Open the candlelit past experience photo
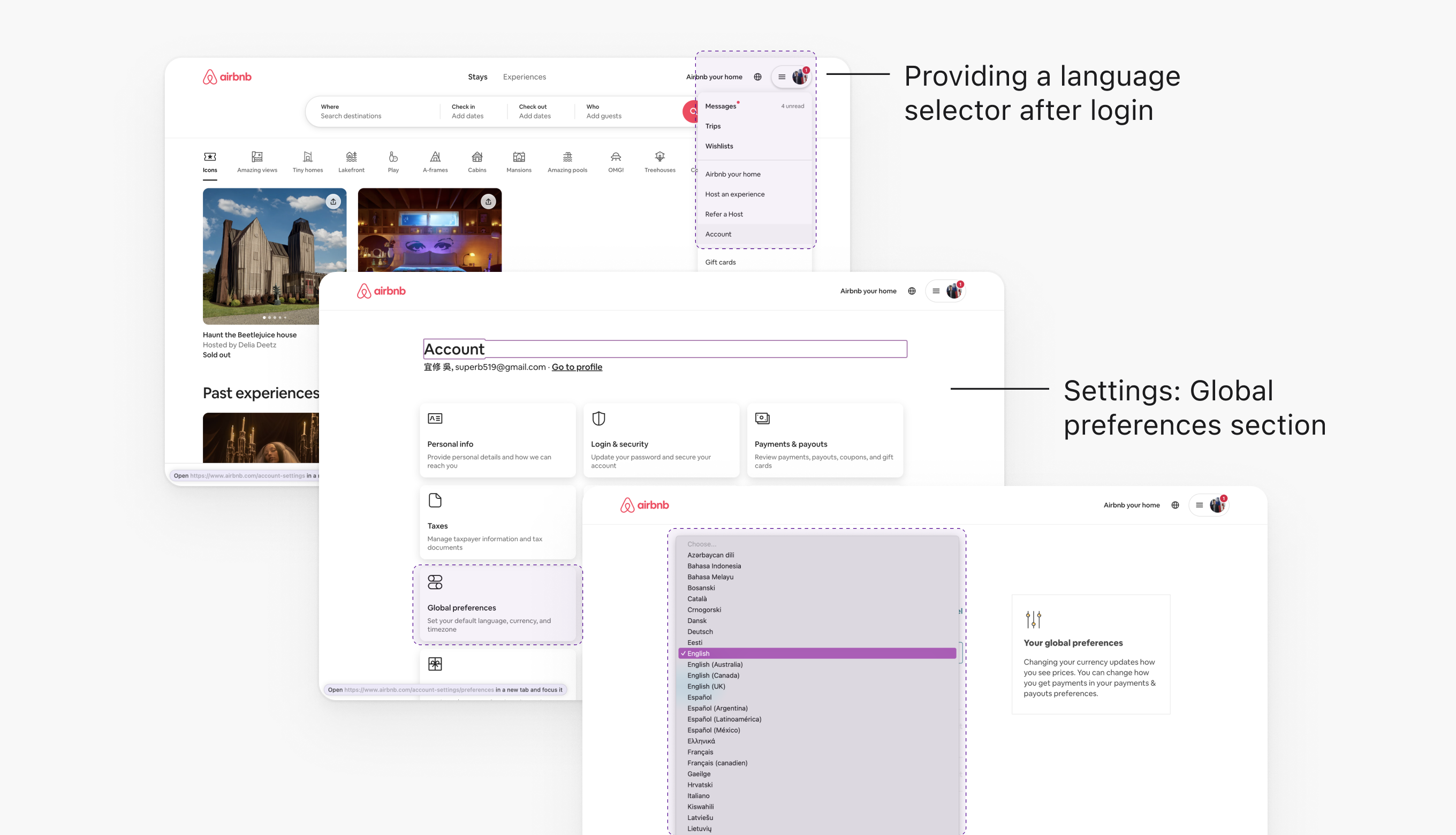The image size is (1456, 835). (x=261, y=438)
